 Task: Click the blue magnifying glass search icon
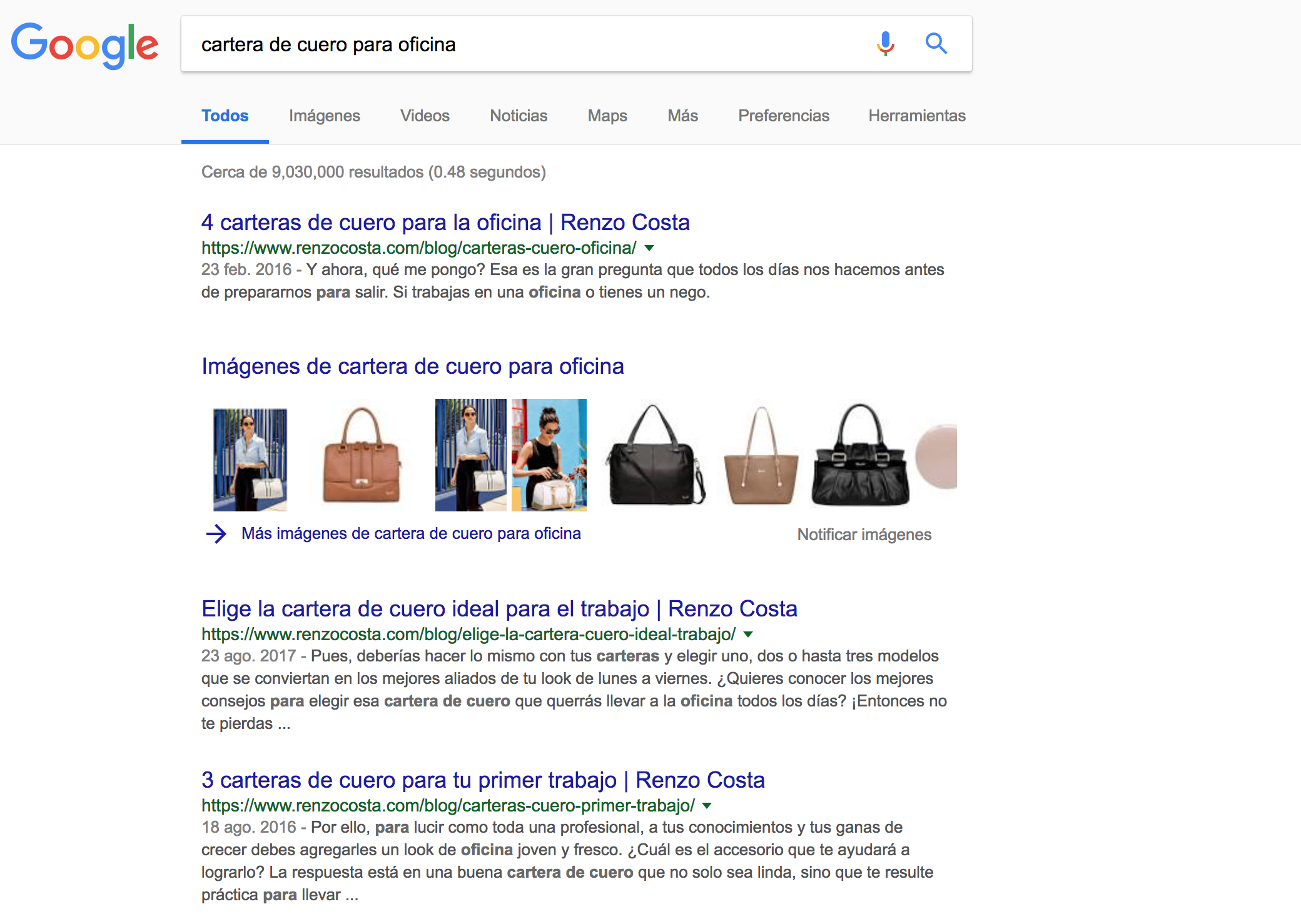(936, 44)
